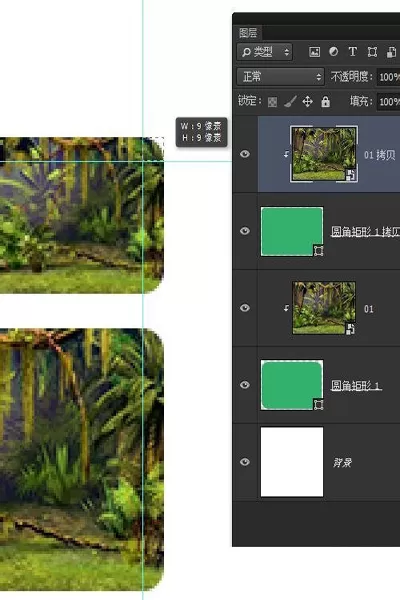Image resolution: width=400 pixels, height=600 pixels.
Task: Click the 填充 value field
Action: click(388, 101)
